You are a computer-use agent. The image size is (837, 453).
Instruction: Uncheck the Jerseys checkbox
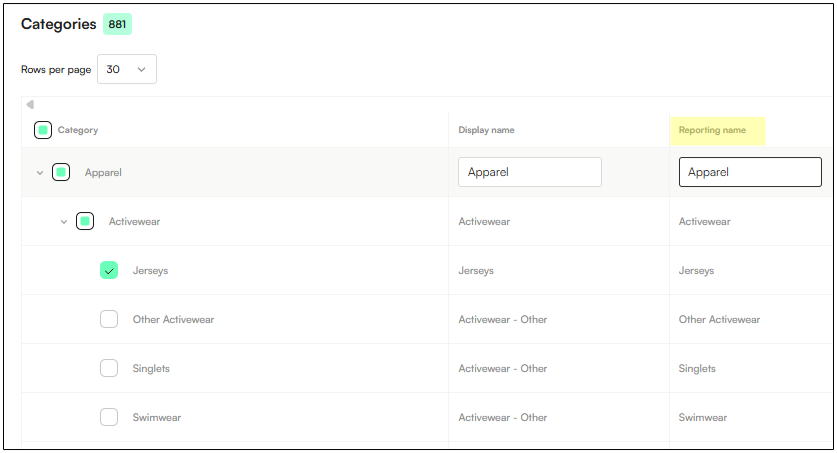coord(109,270)
